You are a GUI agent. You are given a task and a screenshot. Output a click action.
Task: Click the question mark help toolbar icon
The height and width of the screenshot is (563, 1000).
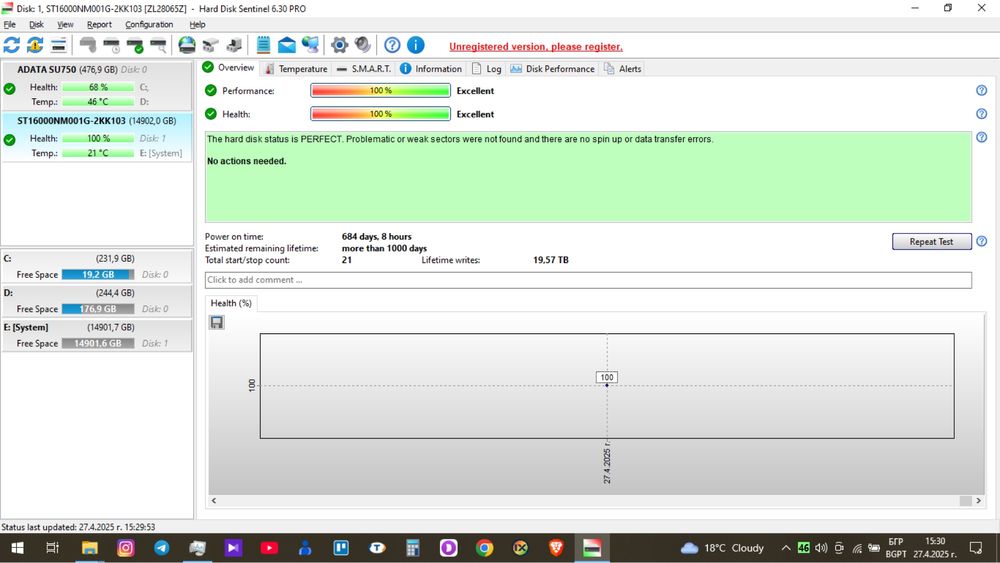pyautogui.click(x=392, y=45)
